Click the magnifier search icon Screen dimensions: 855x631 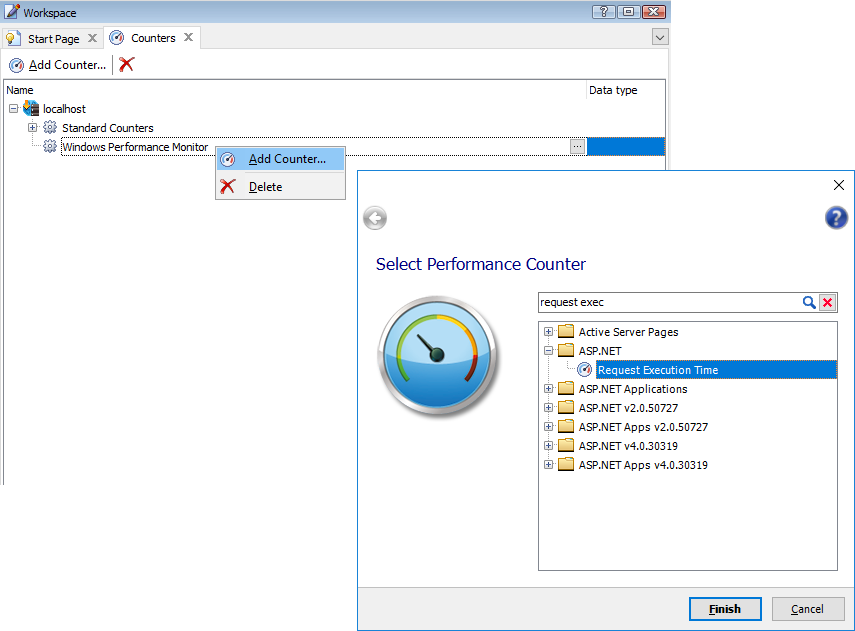click(x=809, y=302)
